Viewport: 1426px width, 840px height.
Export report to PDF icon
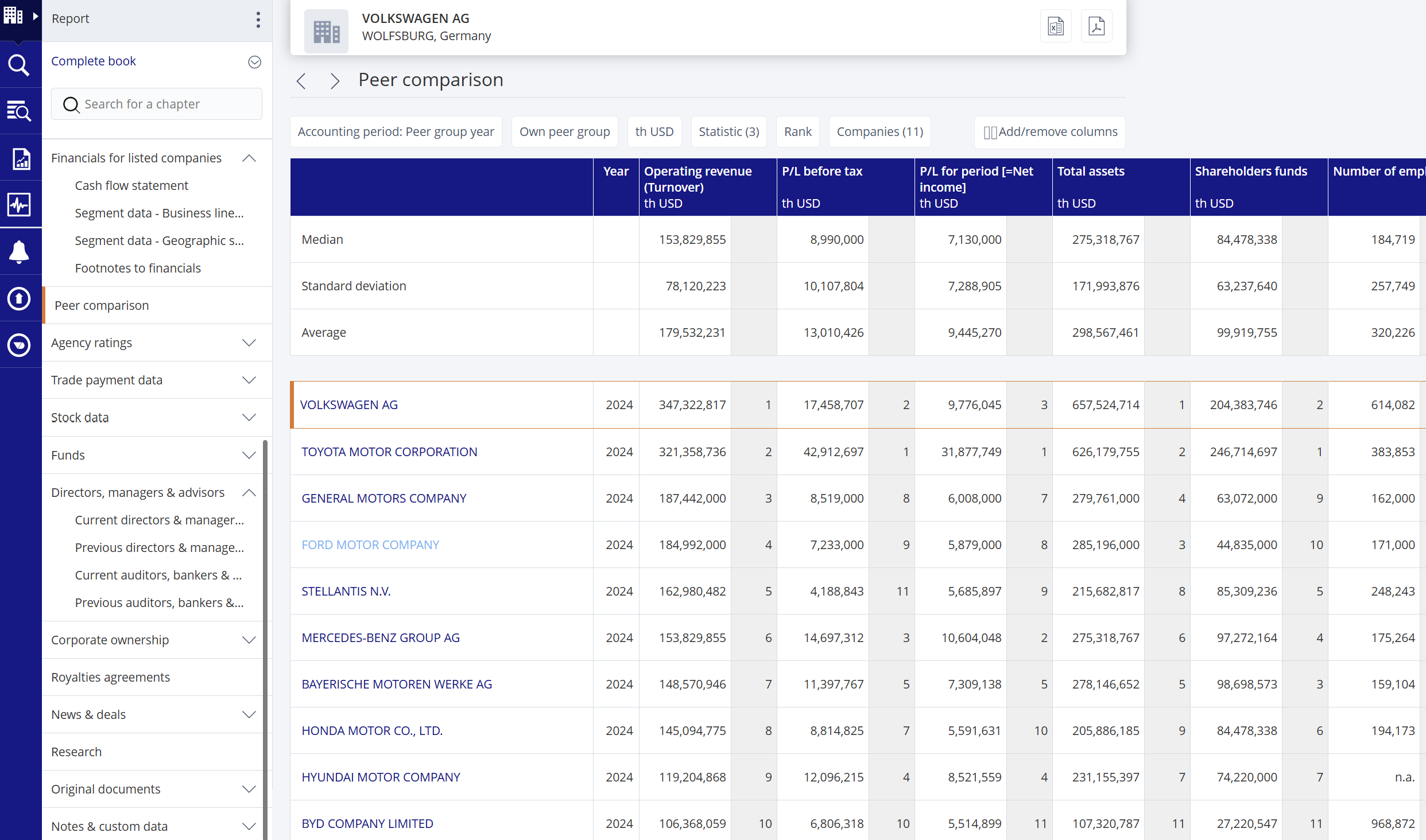tap(1096, 26)
